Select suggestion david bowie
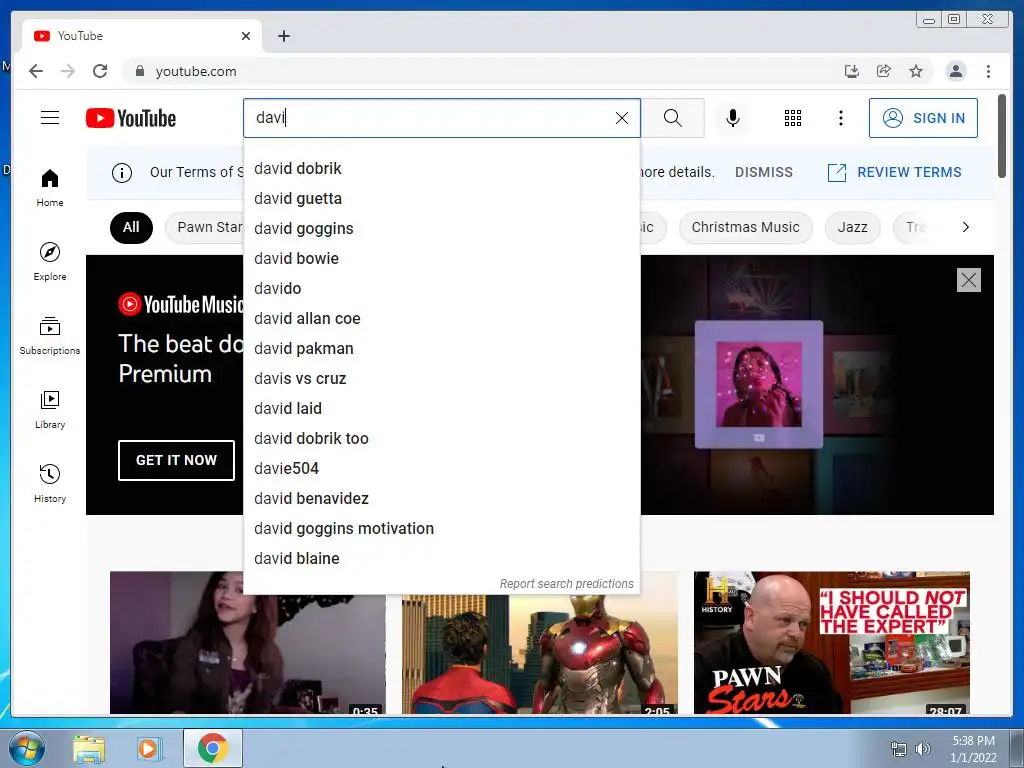 (x=441, y=259)
